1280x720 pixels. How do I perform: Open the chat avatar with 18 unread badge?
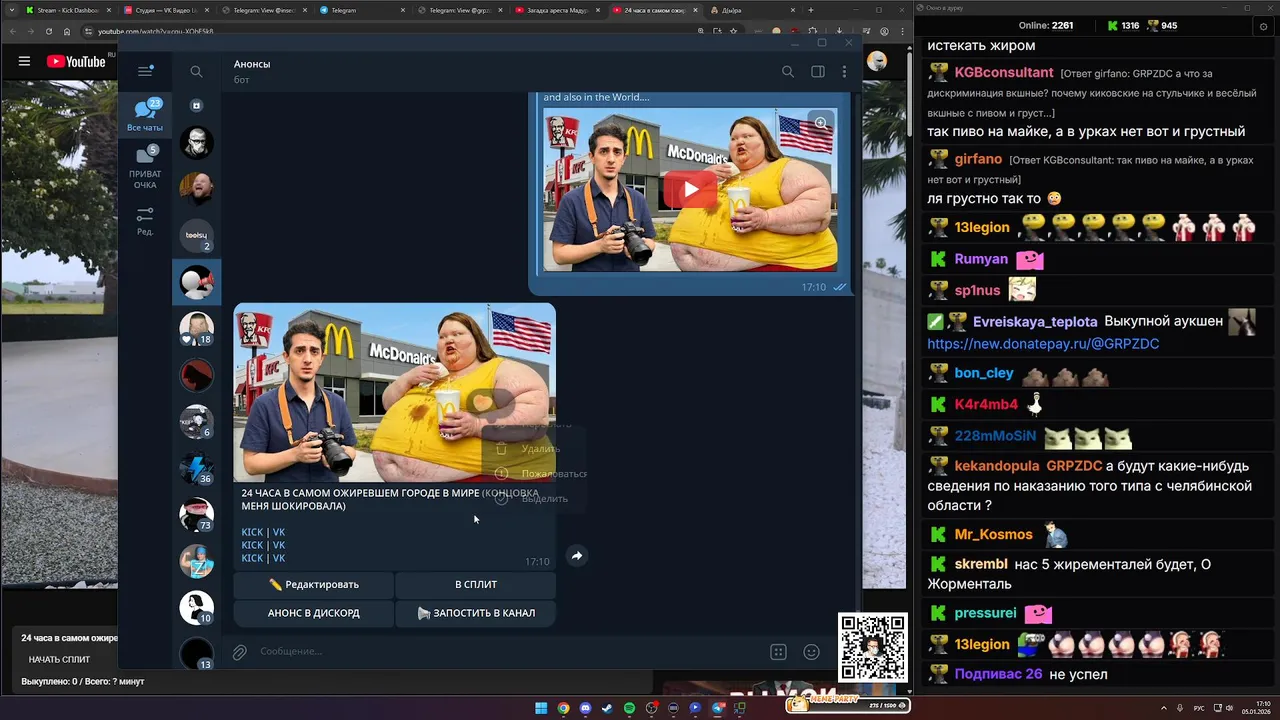click(x=196, y=329)
